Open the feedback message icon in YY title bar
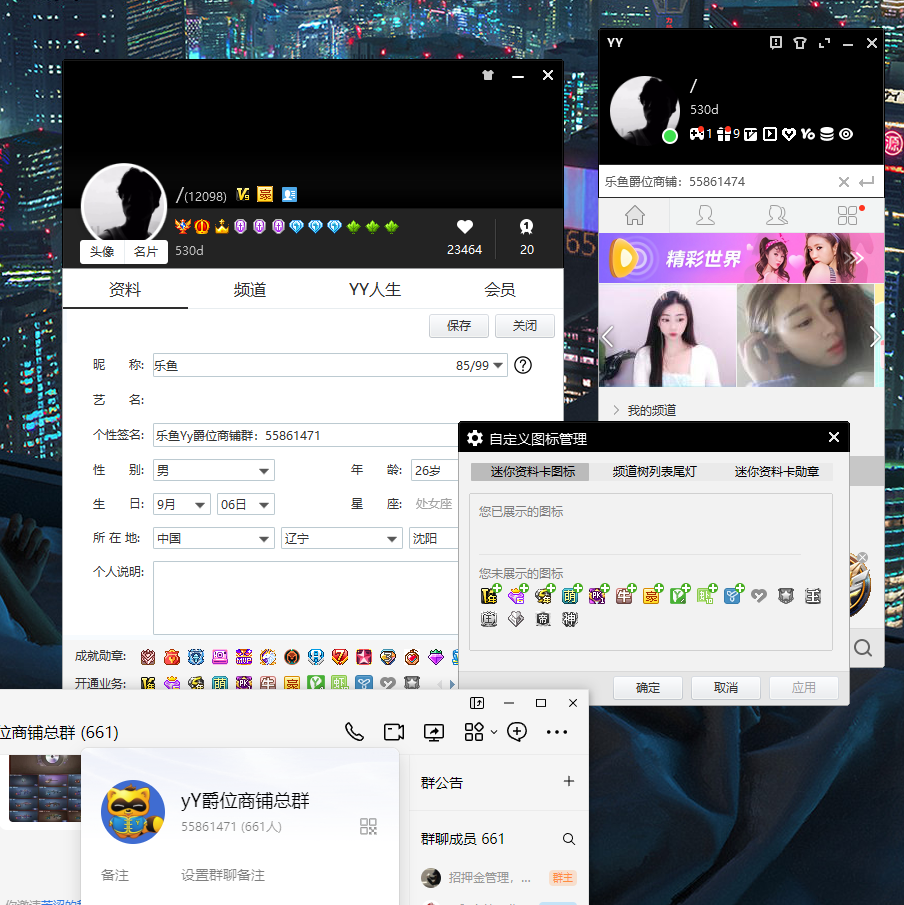The height and width of the screenshot is (905, 904). [776, 43]
